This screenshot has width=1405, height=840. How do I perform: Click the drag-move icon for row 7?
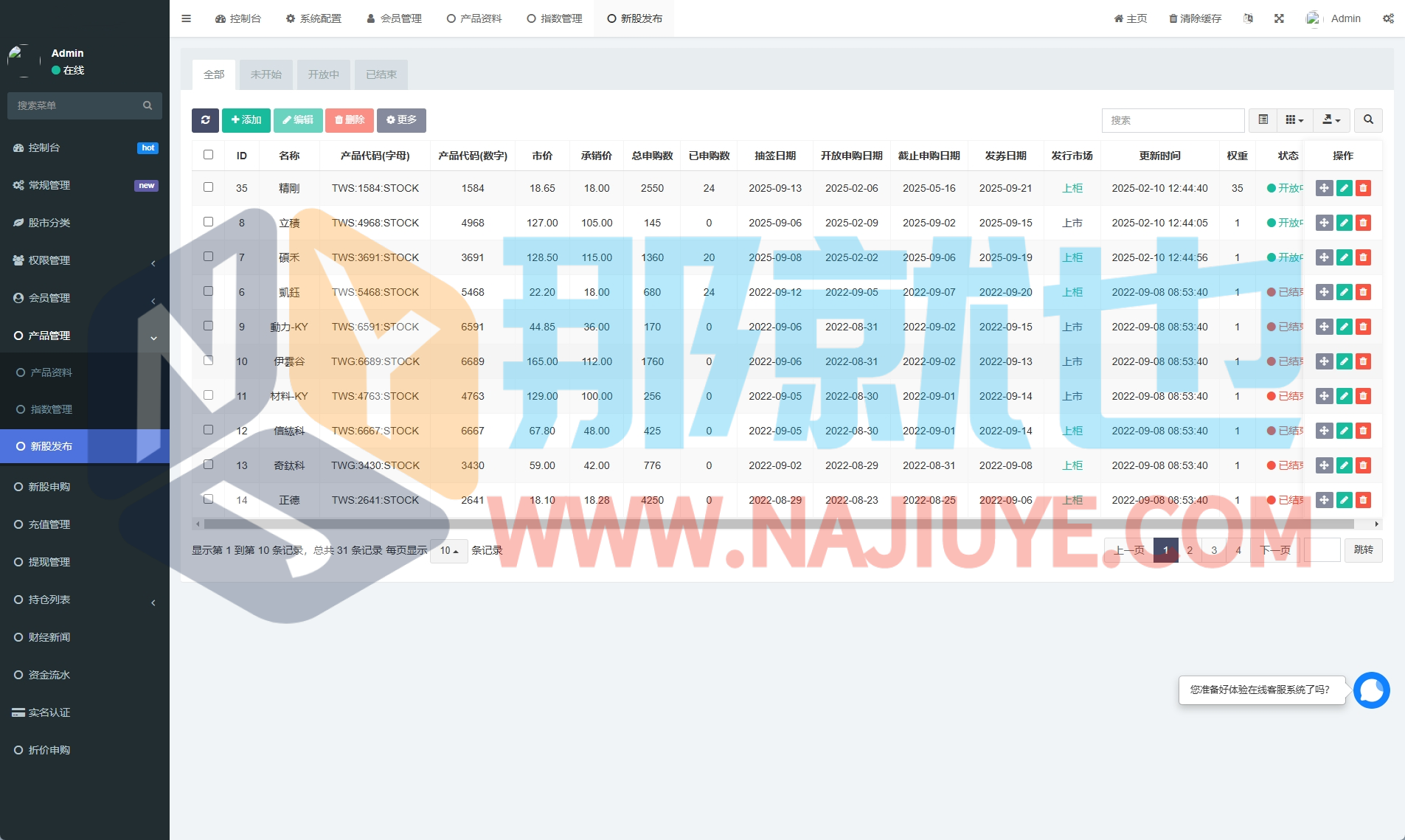tap(1324, 257)
